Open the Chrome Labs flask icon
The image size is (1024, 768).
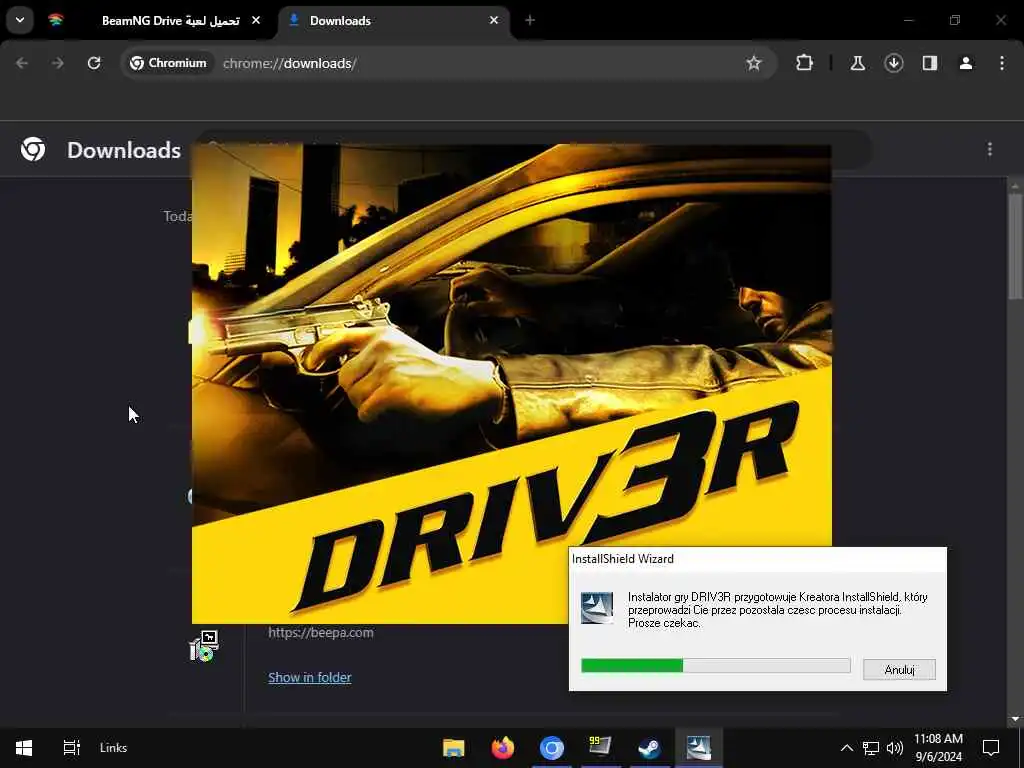(857, 63)
